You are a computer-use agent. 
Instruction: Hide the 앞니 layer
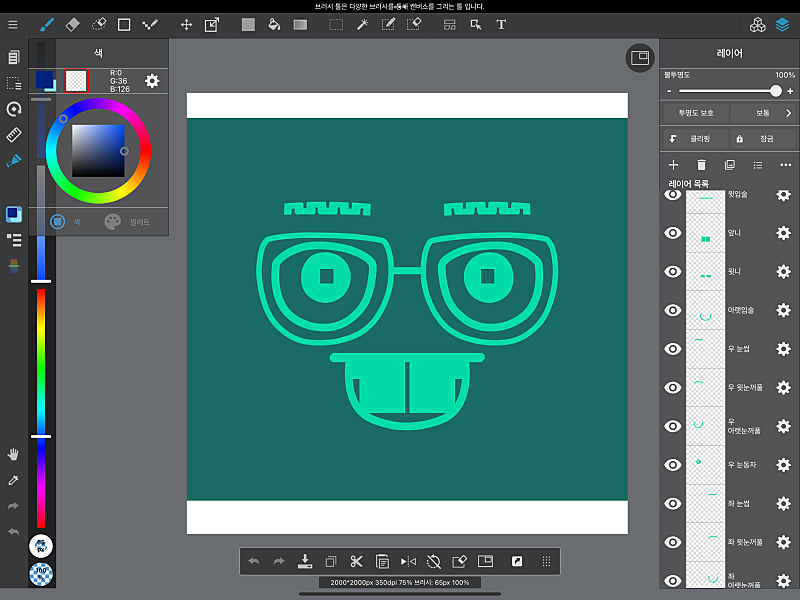click(x=673, y=233)
